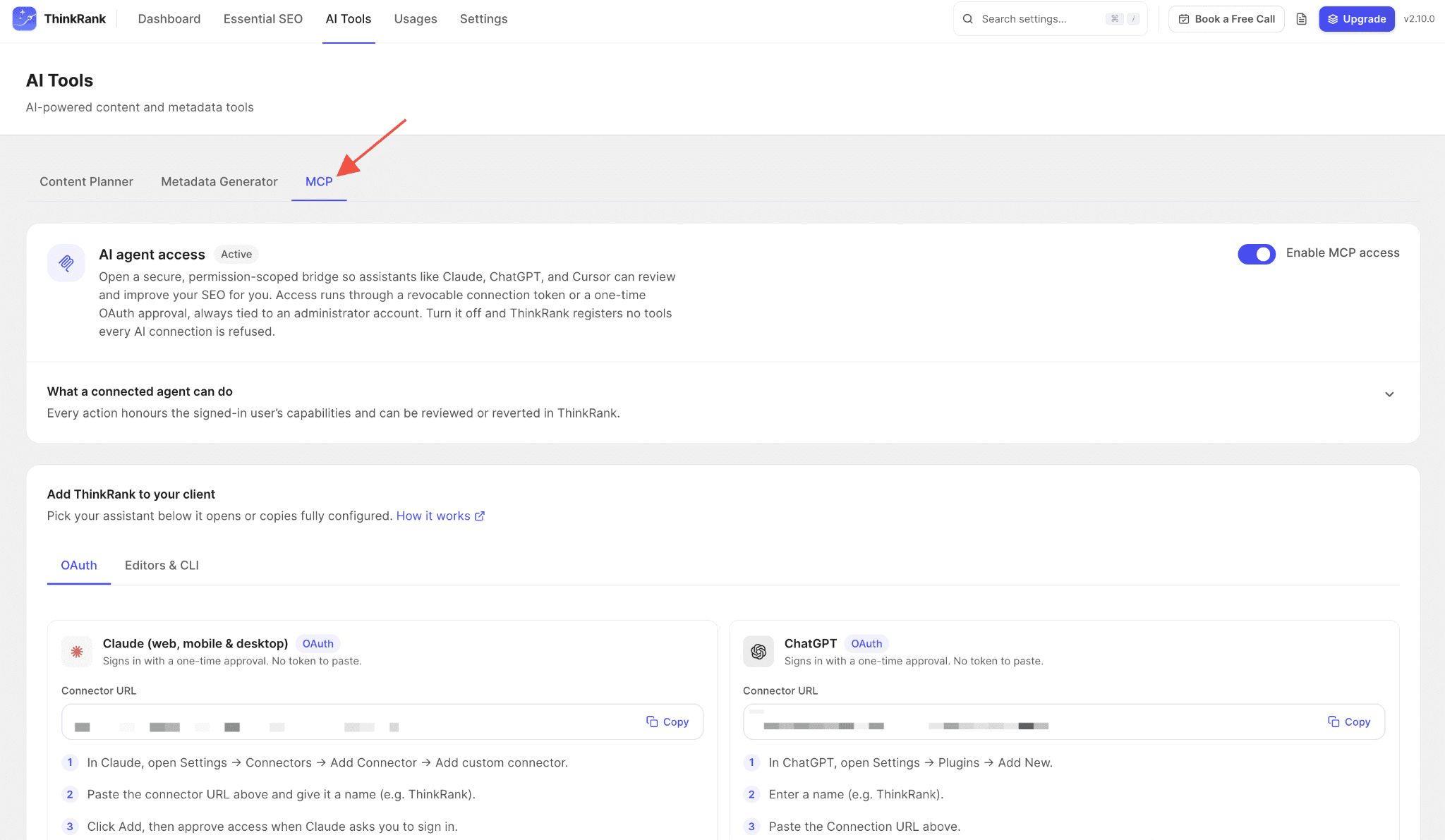Click the search magnifier icon
The width and height of the screenshot is (1445, 840).
point(968,19)
